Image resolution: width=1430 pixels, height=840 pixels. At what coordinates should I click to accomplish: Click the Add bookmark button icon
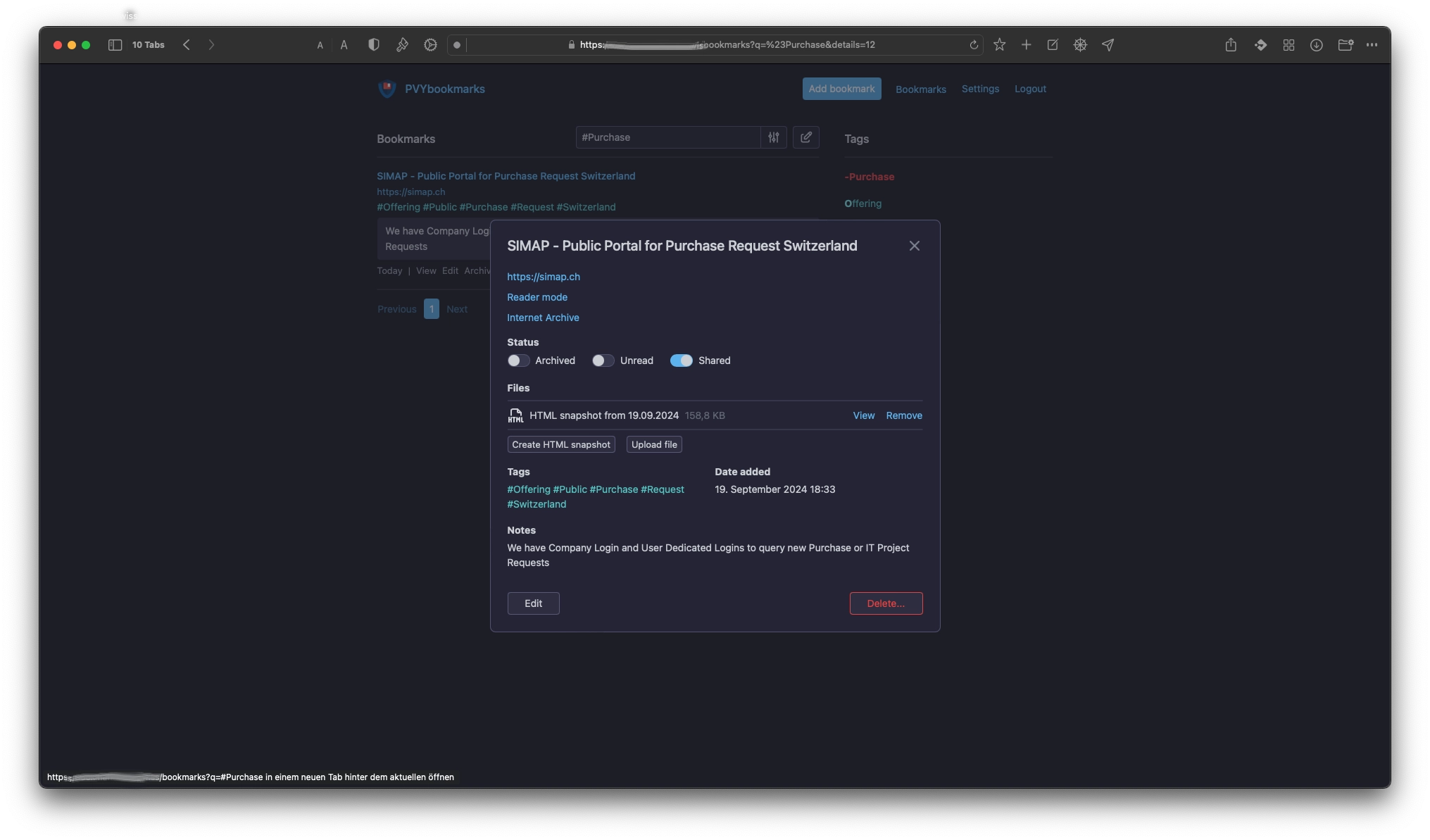click(x=841, y=88)
